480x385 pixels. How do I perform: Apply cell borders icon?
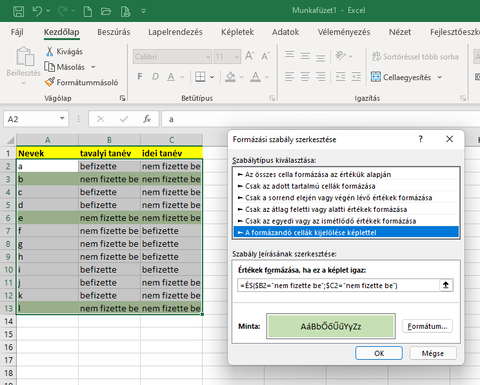(x=200, y=77)
